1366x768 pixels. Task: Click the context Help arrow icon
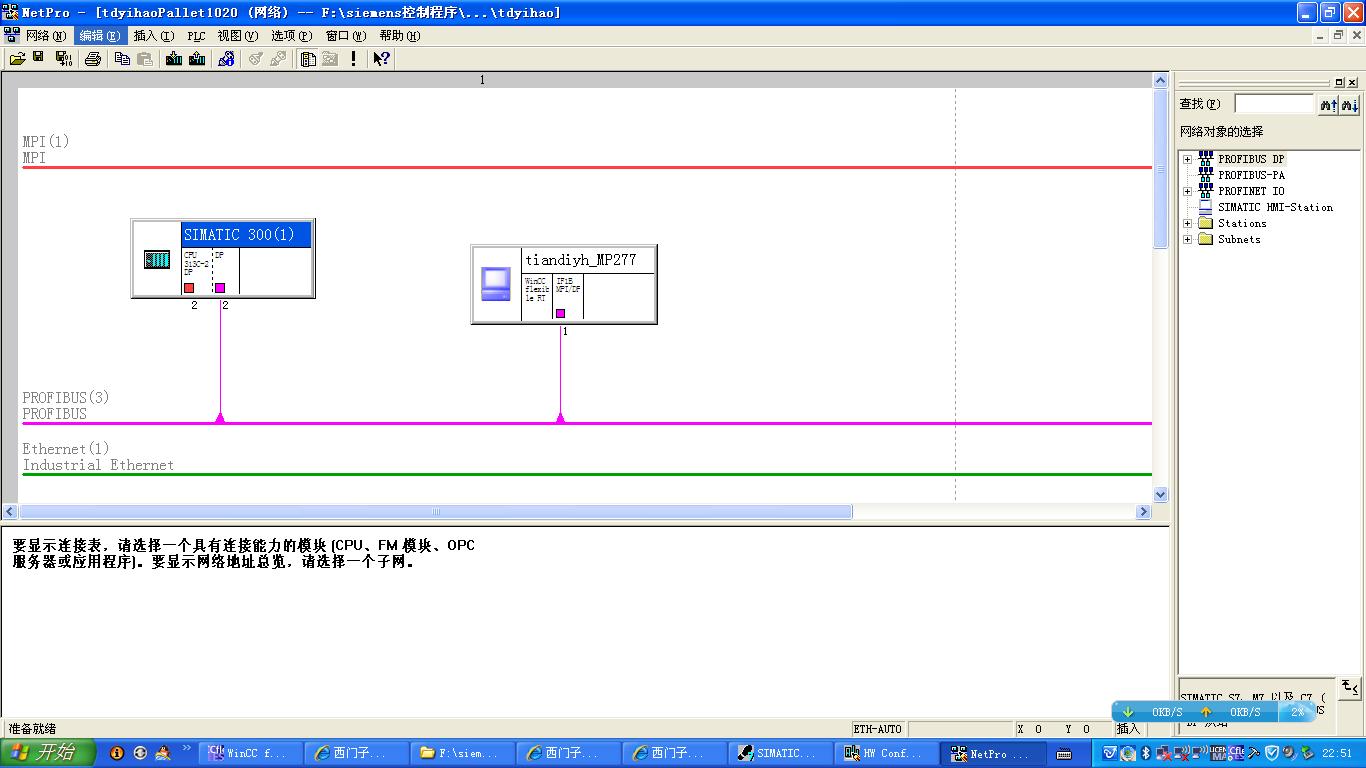coord(381,59)
